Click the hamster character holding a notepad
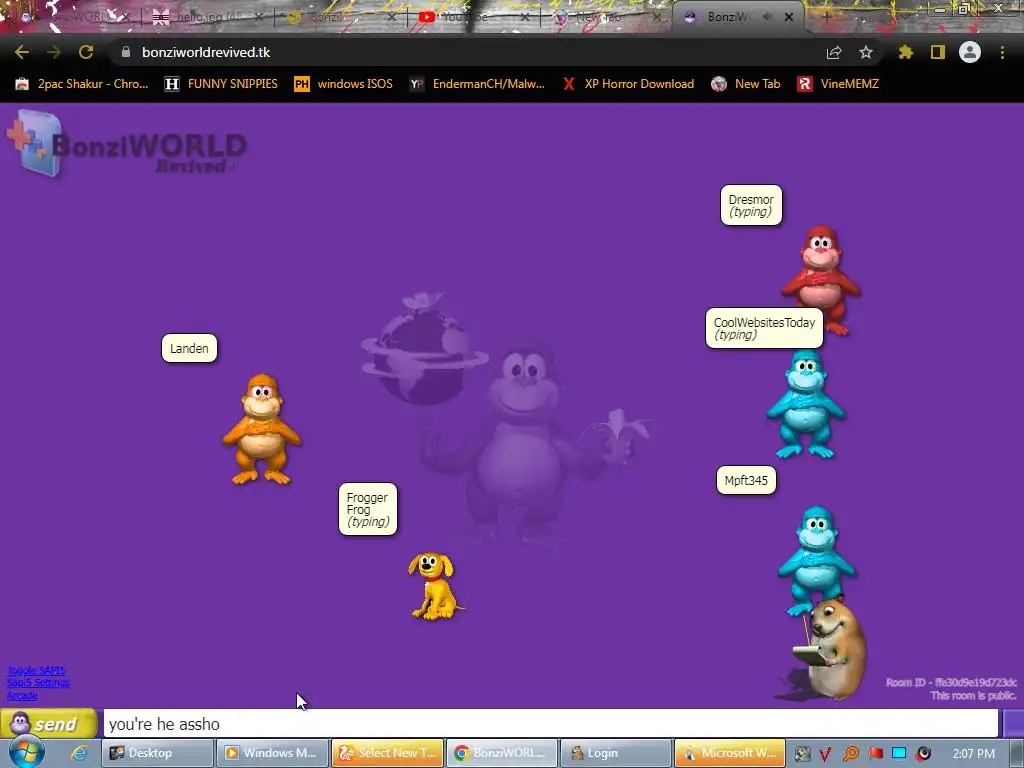This screenshot has height=768, width=1024. 829,650
